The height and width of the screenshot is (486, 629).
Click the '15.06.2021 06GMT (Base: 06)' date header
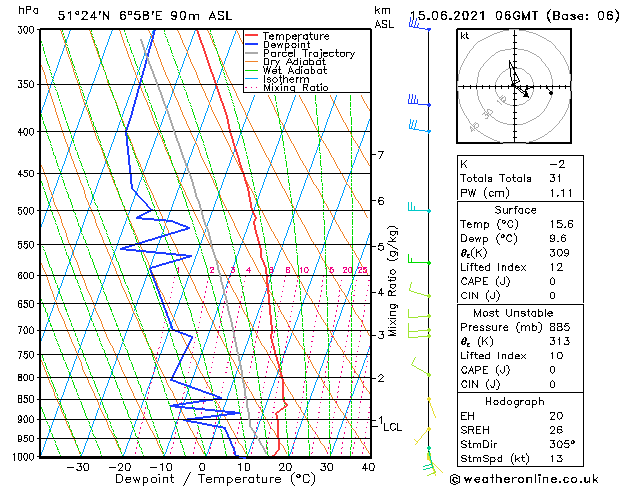[514, 16]
